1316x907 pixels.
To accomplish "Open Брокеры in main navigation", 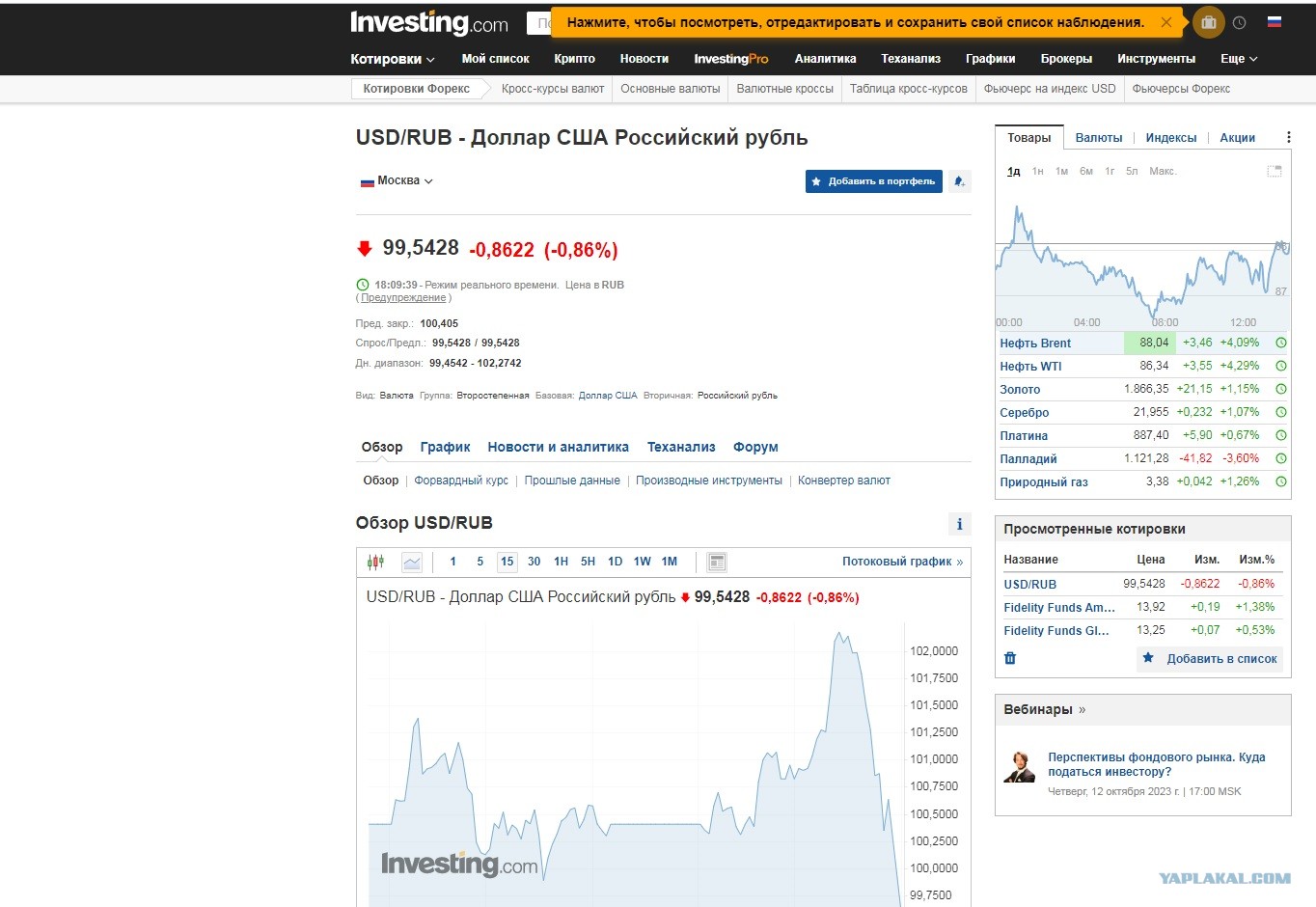I will click(x=1066, y=59).
